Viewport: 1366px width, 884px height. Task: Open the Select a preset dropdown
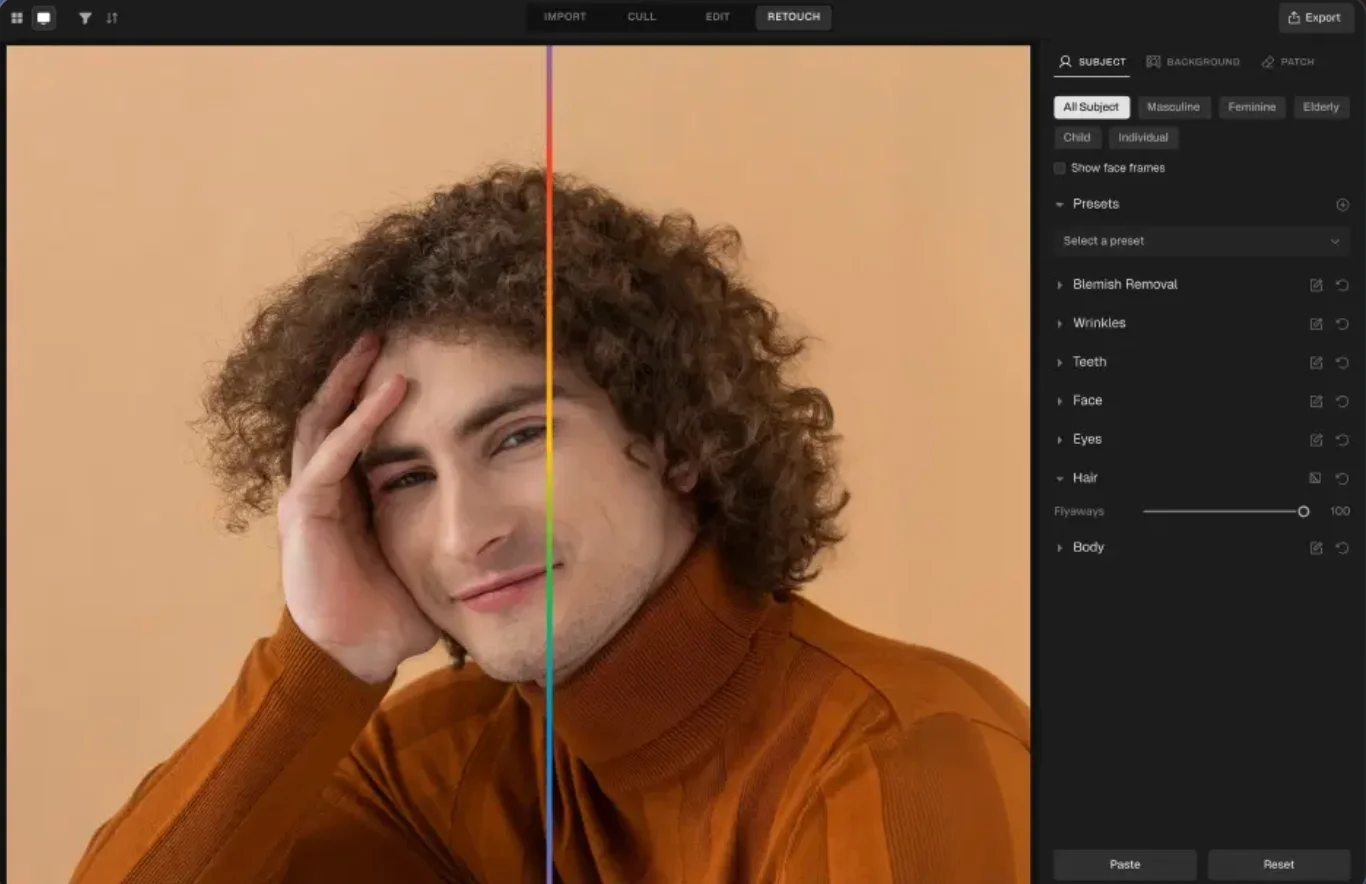(1201, 241)
